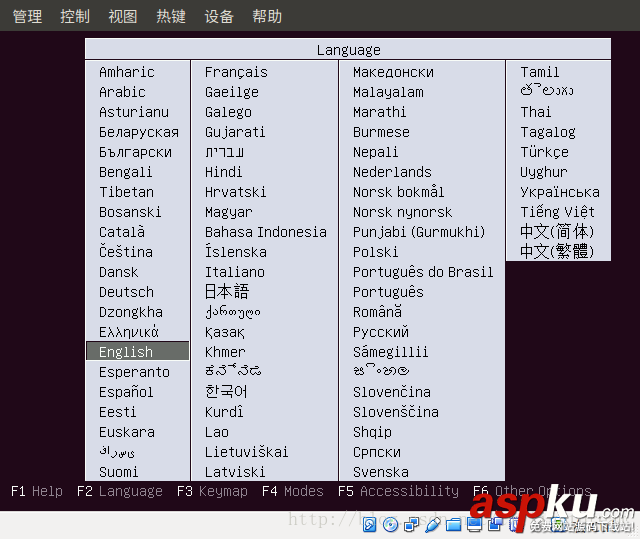
Task: Select Русский language
Action: [x=381, y=332]
